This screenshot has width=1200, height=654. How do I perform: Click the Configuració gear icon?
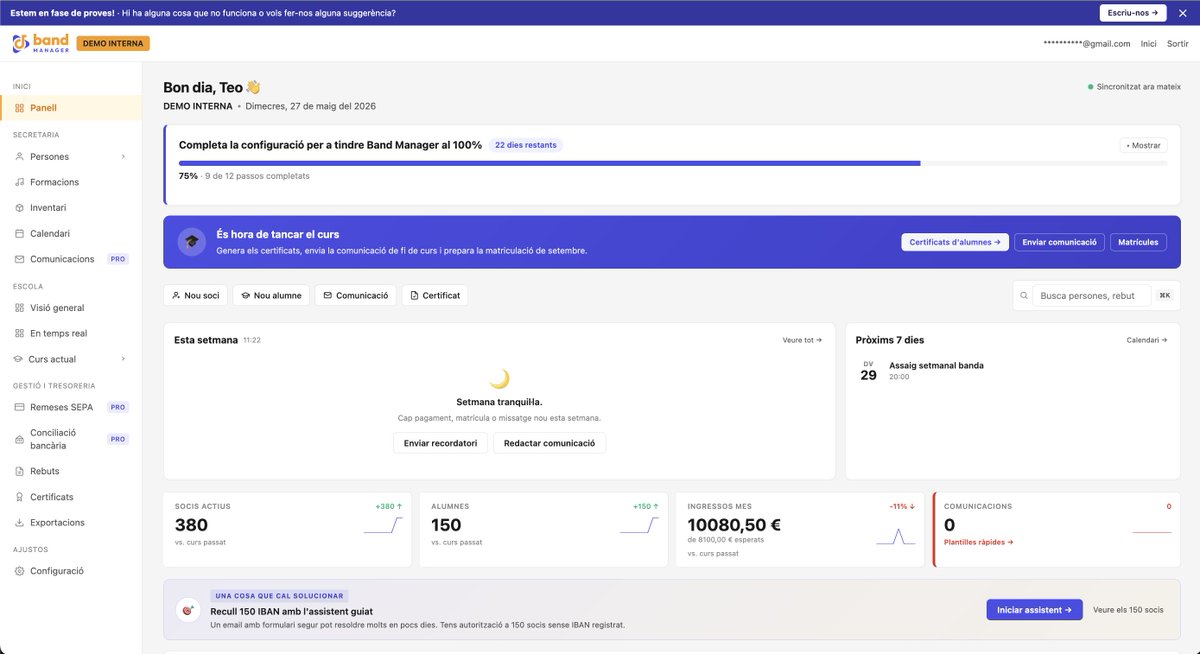(20, 571)
